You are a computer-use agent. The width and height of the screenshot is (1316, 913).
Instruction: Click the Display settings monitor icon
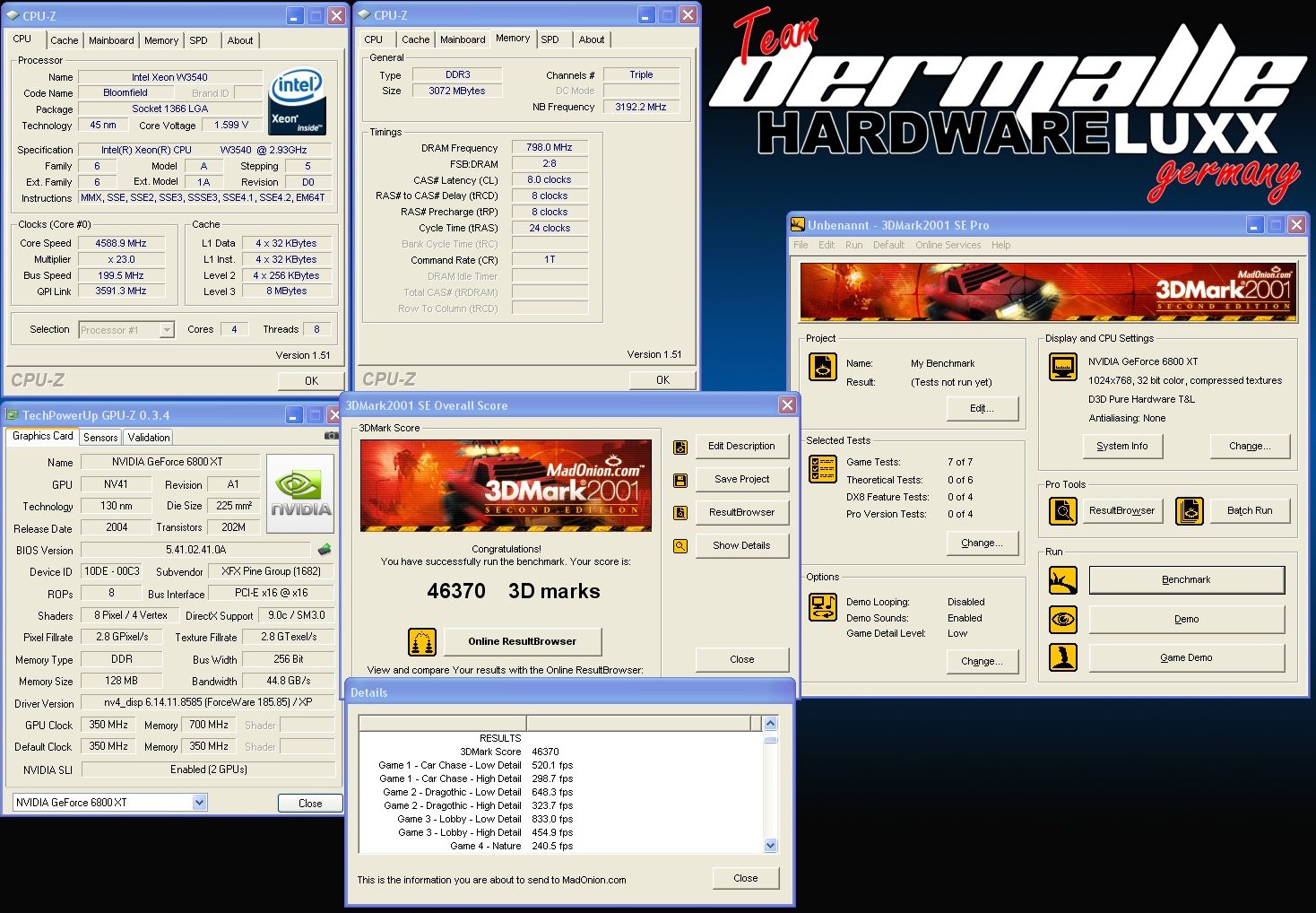[x=1062, y=367]
